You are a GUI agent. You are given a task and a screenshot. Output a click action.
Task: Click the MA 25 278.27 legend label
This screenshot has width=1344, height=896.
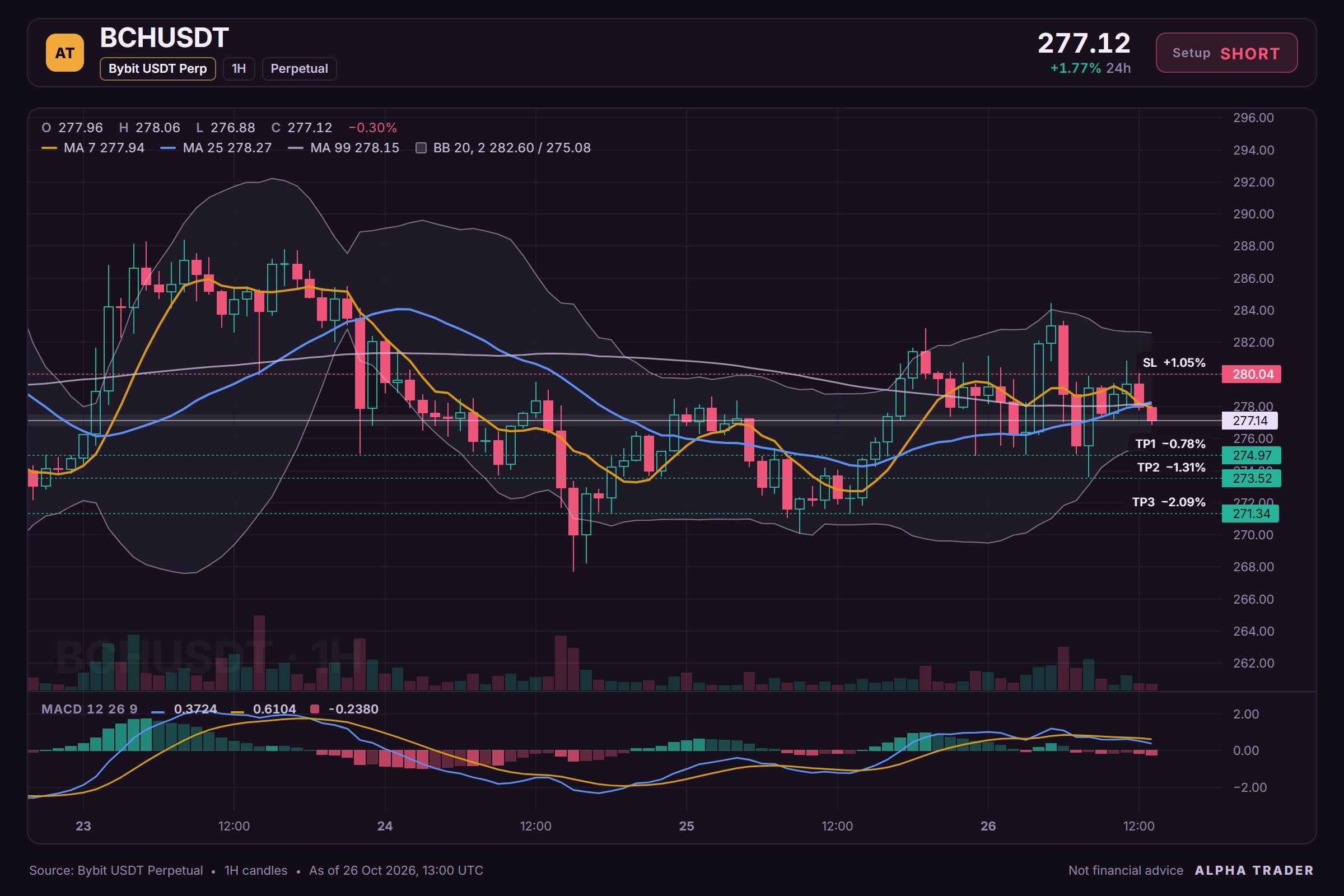click(x=227, y=148)
